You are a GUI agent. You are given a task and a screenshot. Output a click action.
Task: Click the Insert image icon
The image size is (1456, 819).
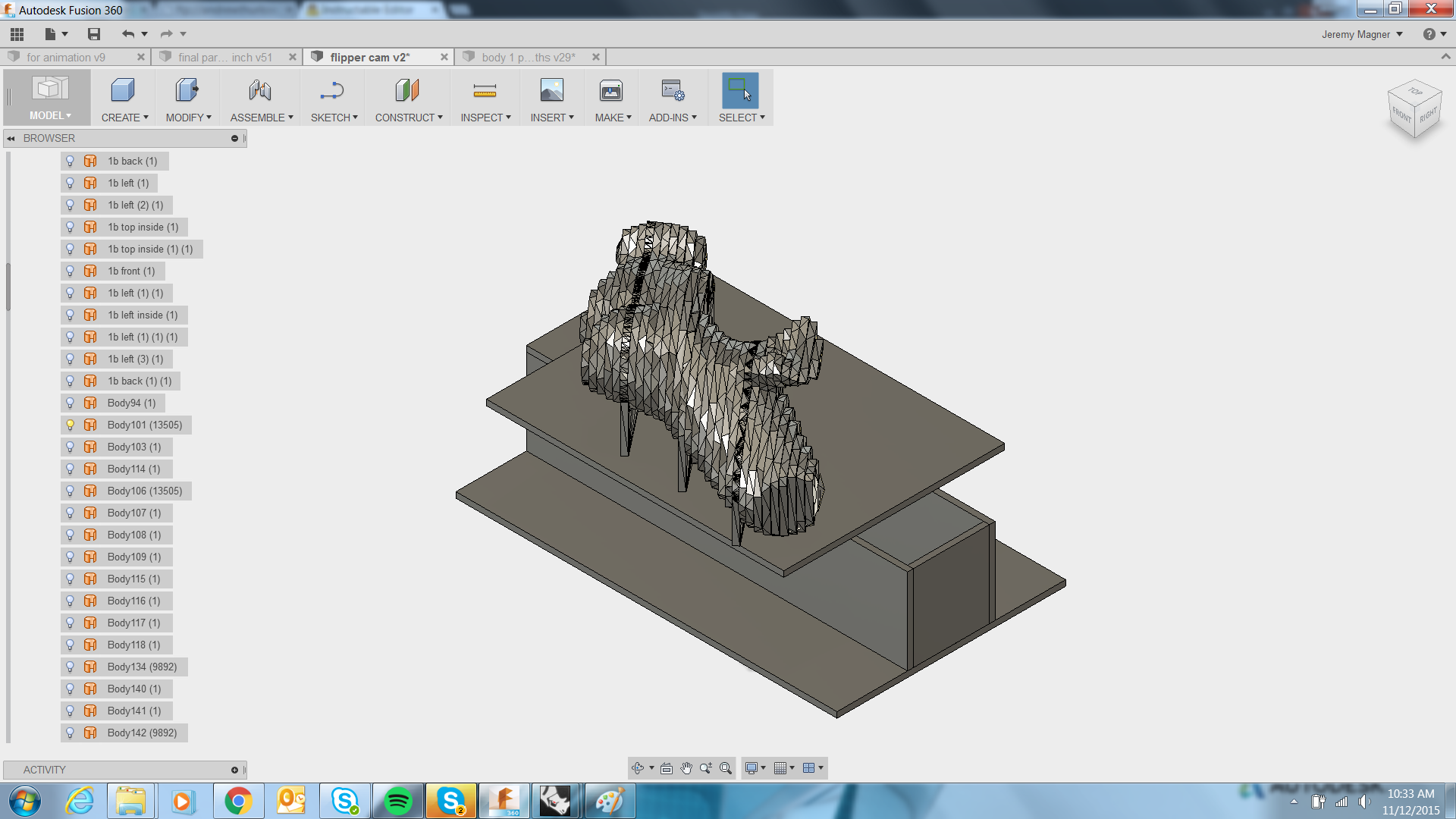(x=551, y=90)
